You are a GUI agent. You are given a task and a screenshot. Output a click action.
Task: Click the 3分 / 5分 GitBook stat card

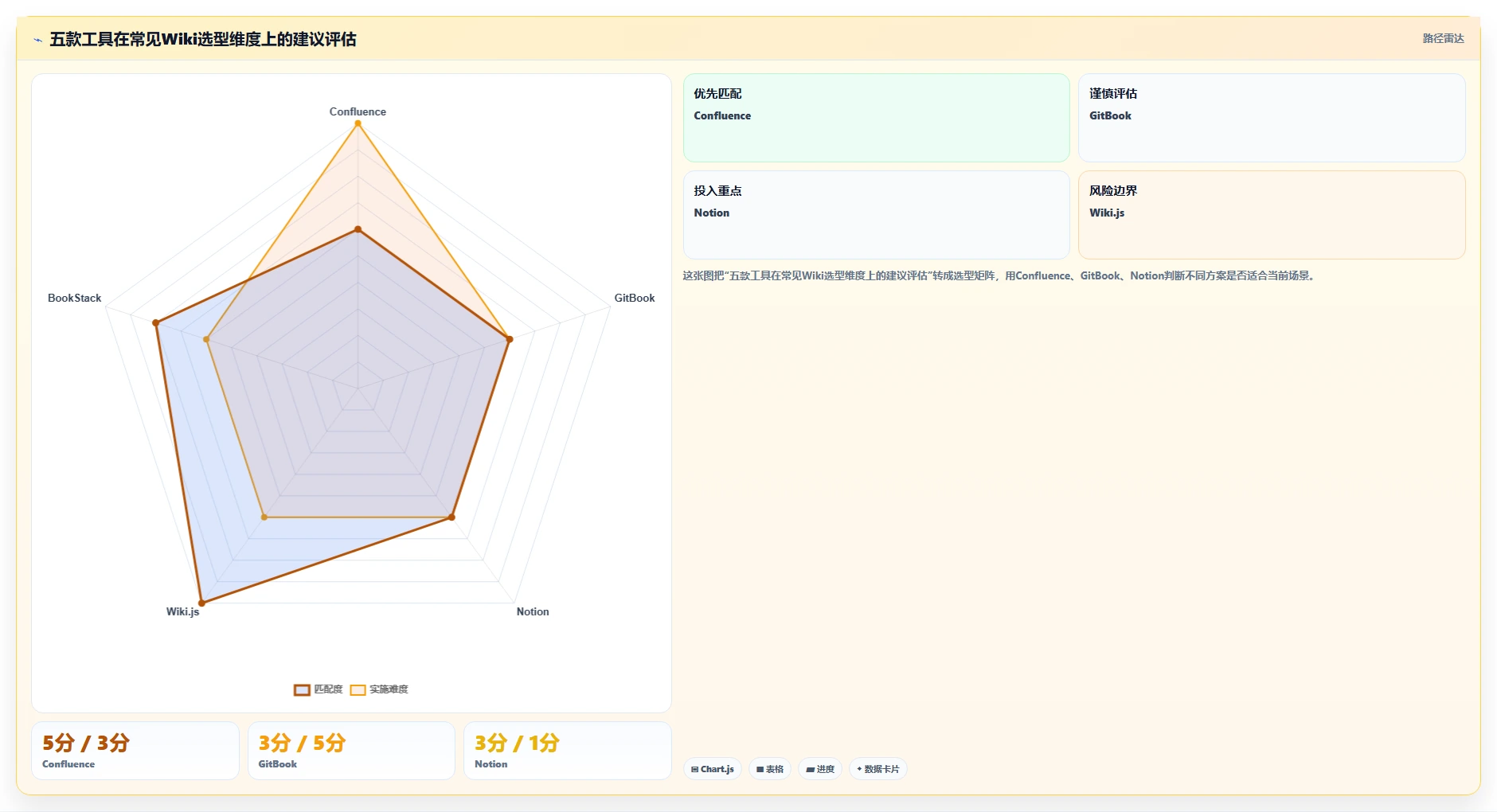pyautogui.click(x=351, y=751)
